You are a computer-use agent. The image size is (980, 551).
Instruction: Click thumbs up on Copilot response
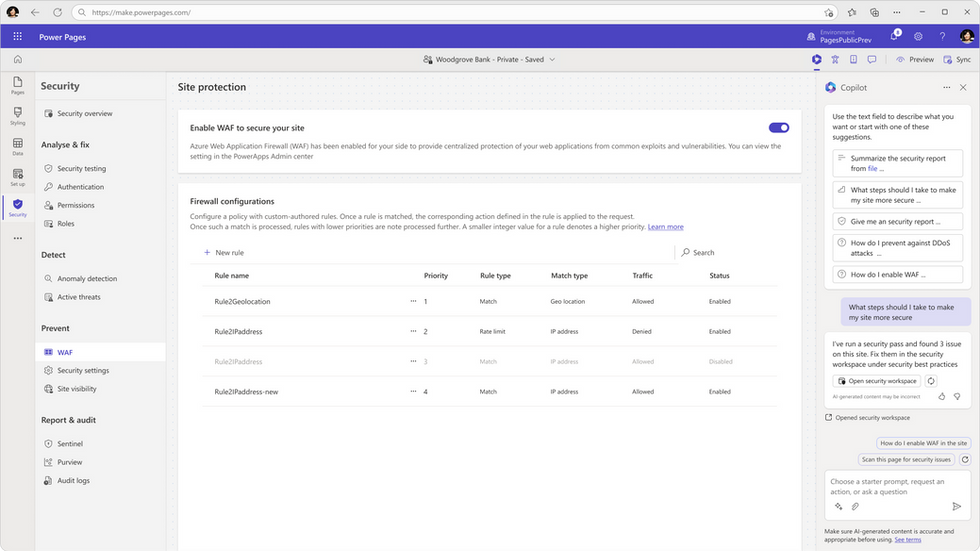pyautogui.click(x=942, y=396)
